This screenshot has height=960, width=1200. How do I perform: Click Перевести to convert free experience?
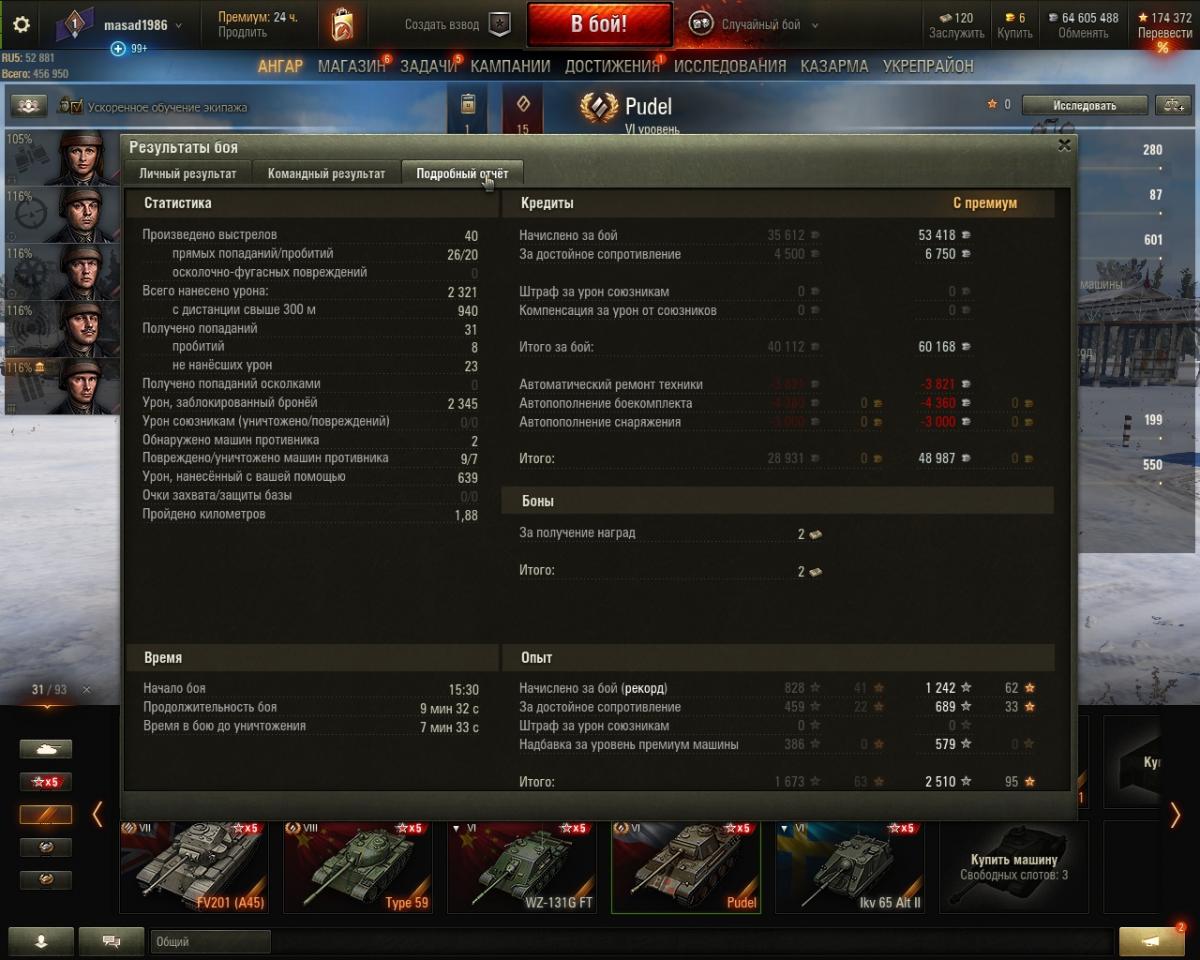pyautogui.click(x=1164, y=25)
